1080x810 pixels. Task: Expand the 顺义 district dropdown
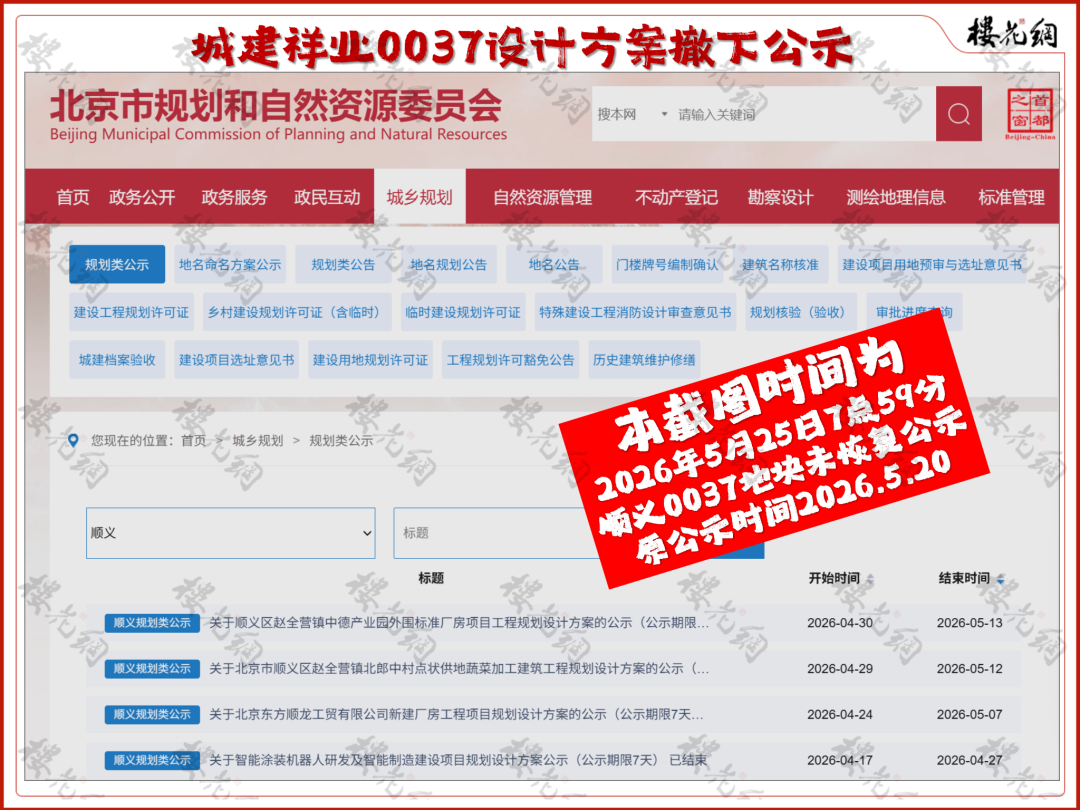click(231, 533)
